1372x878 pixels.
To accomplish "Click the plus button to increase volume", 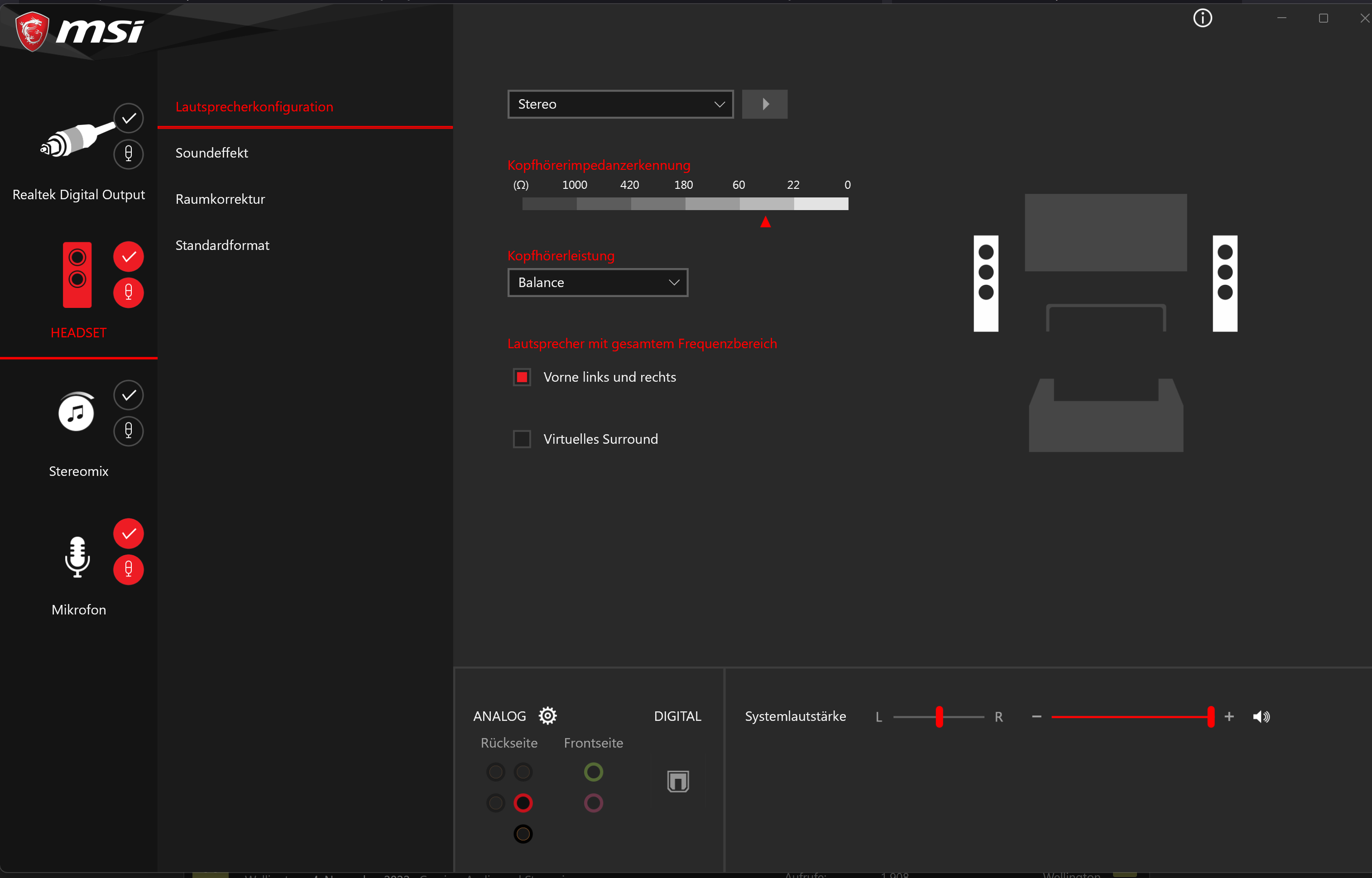I will tap(1229, 717).
